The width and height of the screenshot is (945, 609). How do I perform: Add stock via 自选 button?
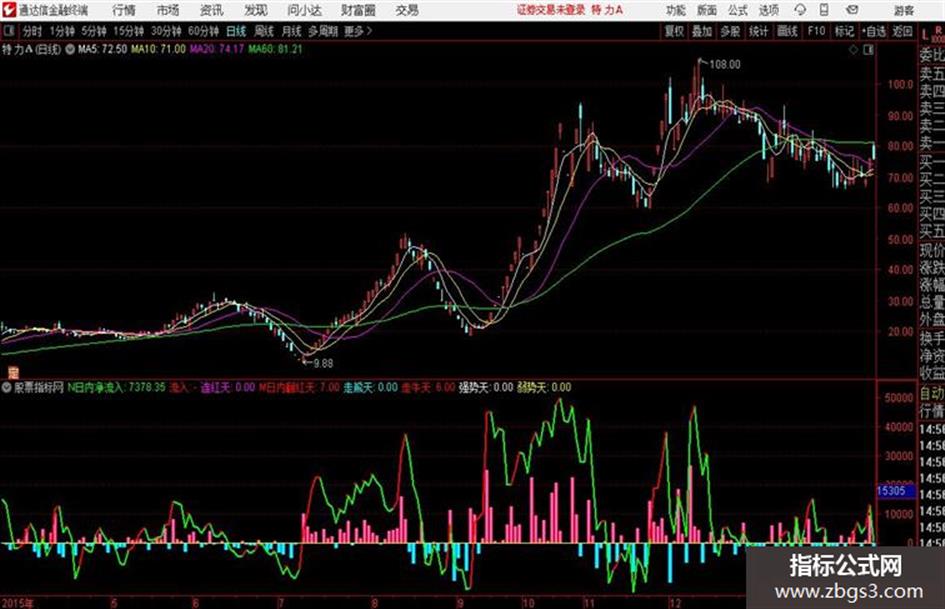pyautogui.click(x=874, y=31)
